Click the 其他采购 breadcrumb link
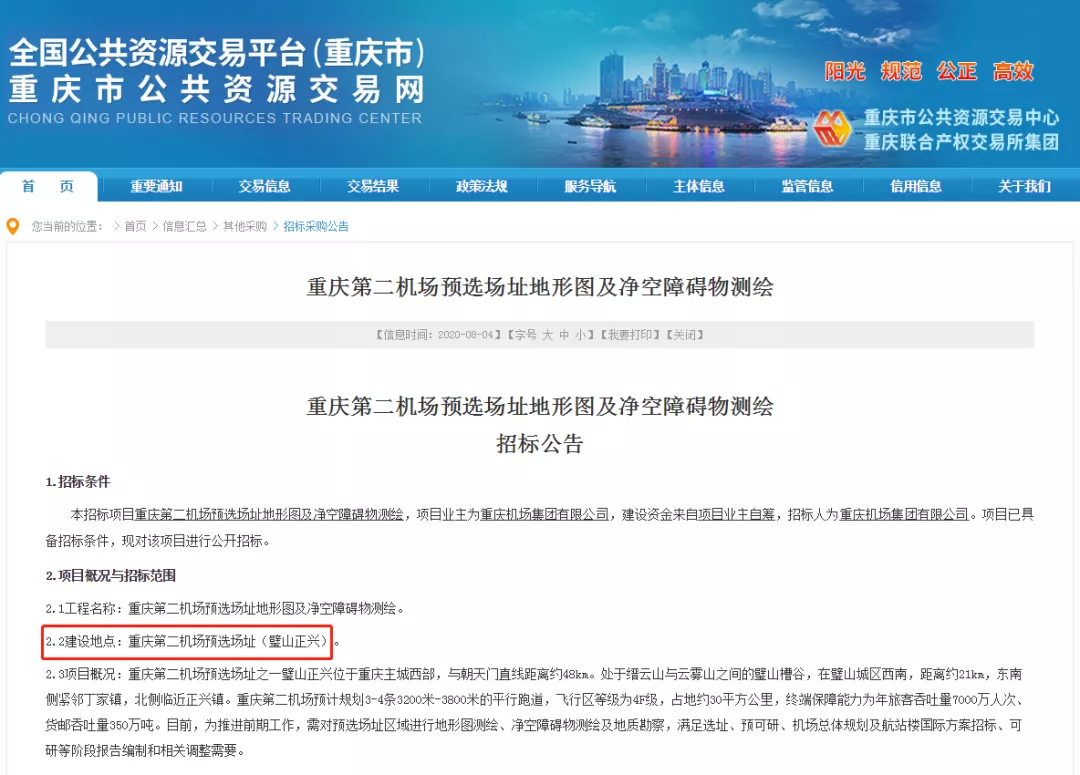Screen dimensions: 1080x775 (x=245, y=226)
